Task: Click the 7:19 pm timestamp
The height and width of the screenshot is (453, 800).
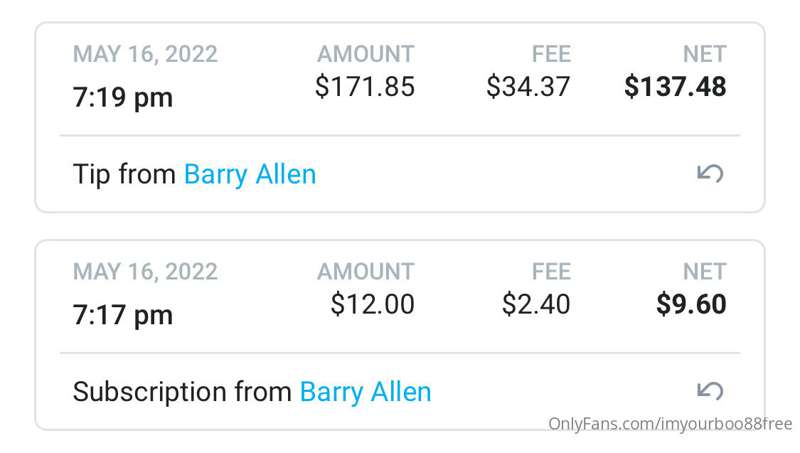Action: tap(122, 97)
